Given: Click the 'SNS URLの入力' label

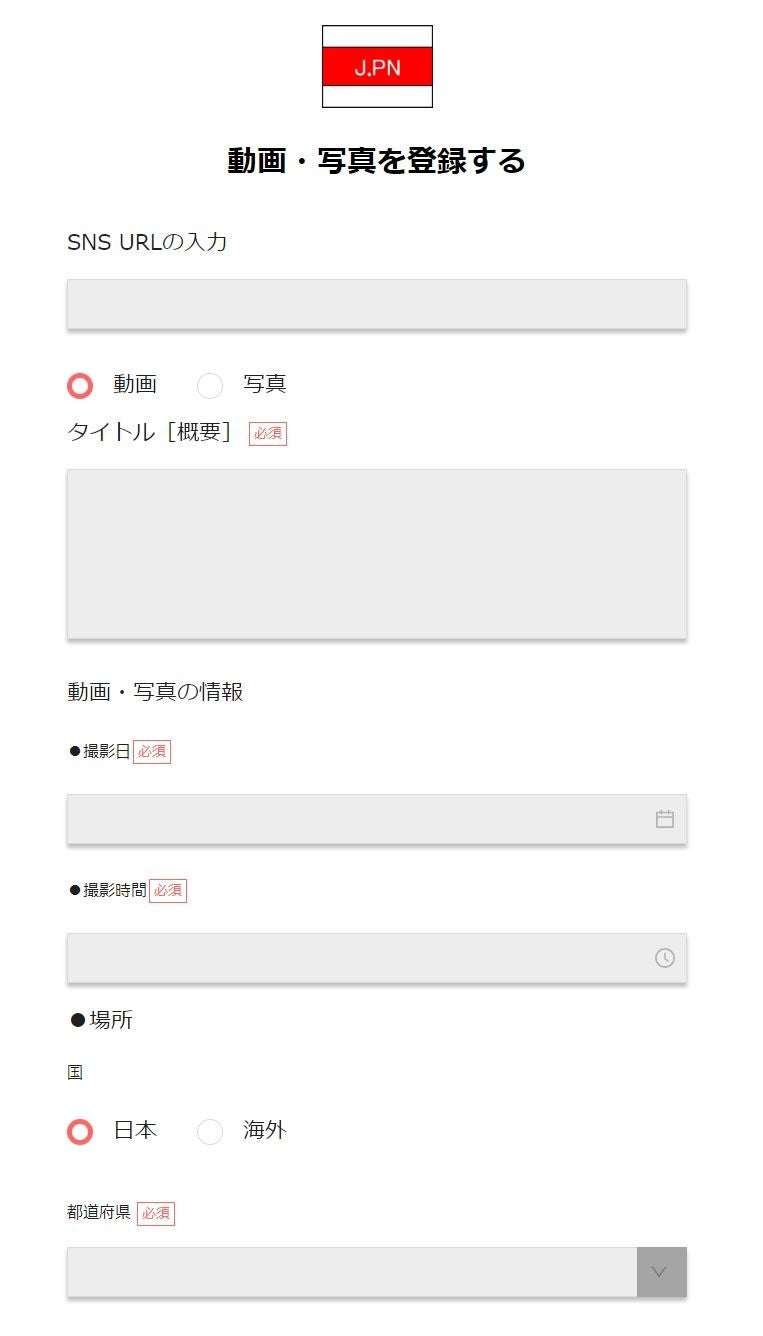Looking at the screenshot, I should point(147,242).
